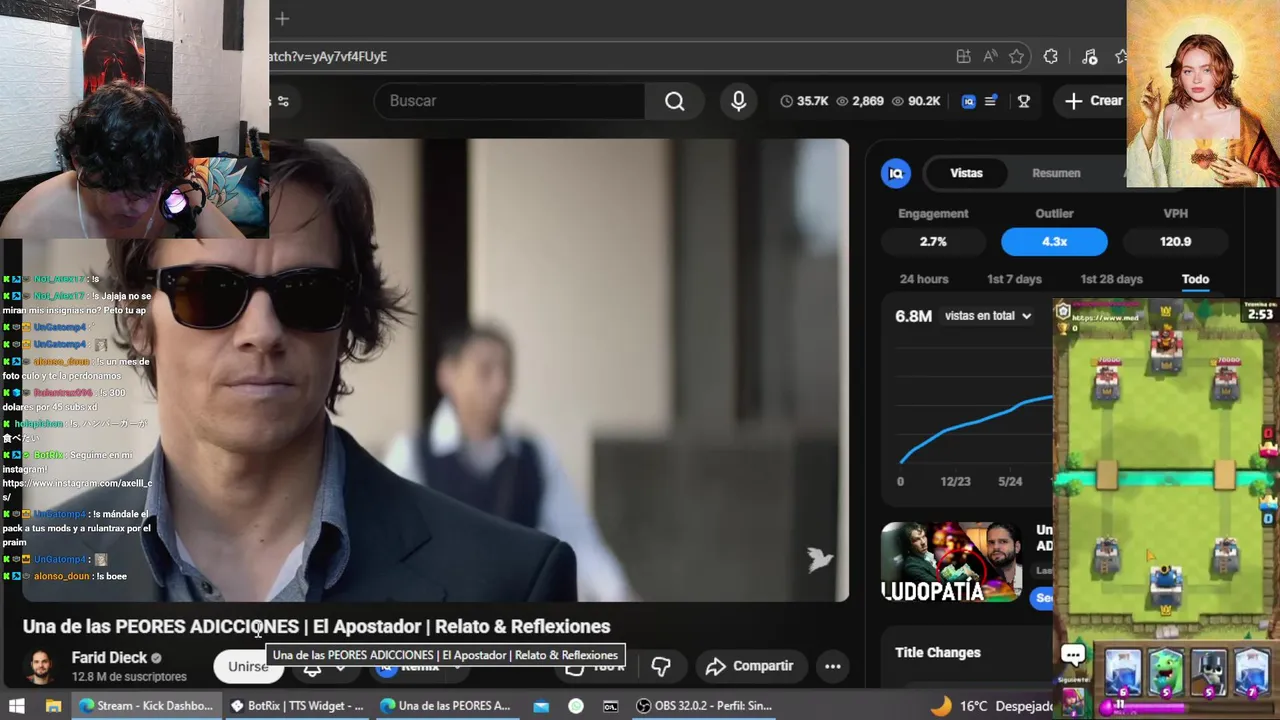Click the 2.7% Engagement pill
Image resolution: width=1280 pixels, height=720 pixels.
933,242
